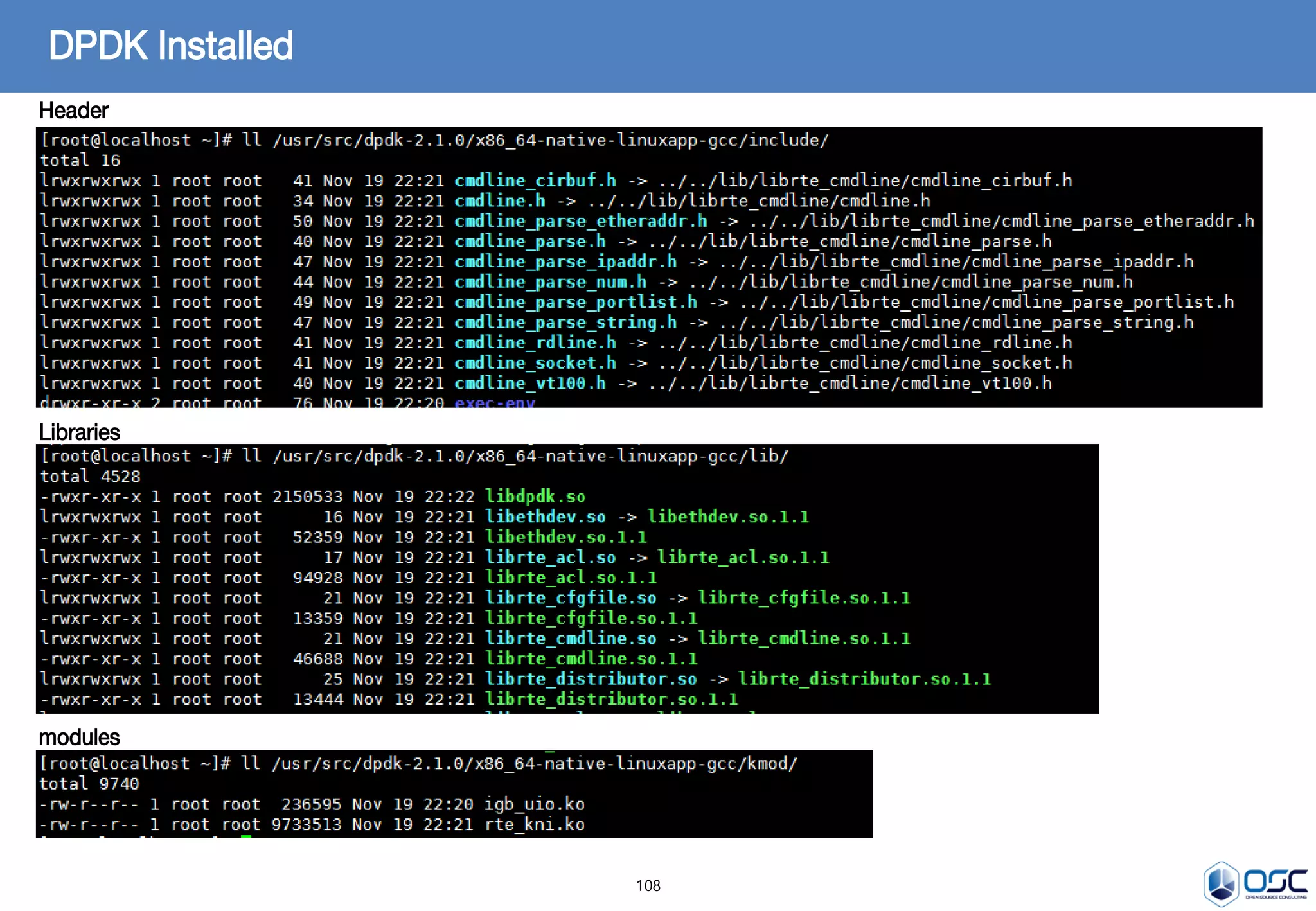
Task: Select librte_cfgfile.so.1.1 with size 13359
Action: pos(591,619)
